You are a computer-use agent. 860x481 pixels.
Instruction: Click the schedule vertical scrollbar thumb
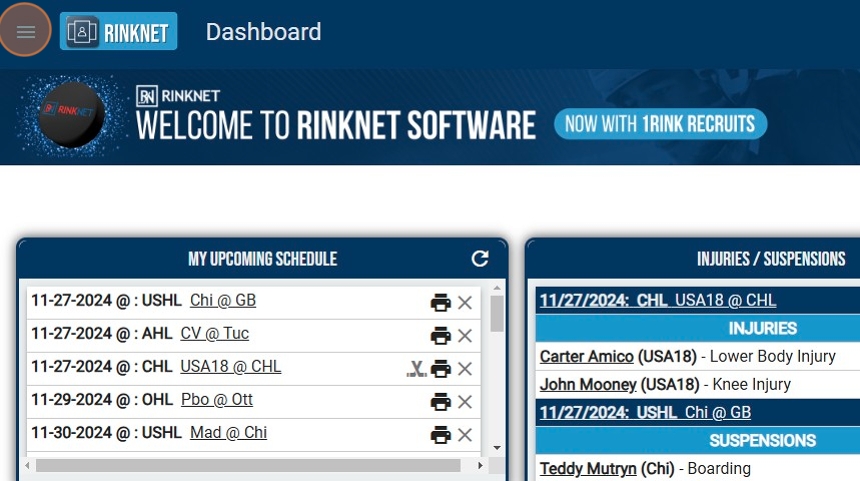pyautogui.click(x=497, y=314)
